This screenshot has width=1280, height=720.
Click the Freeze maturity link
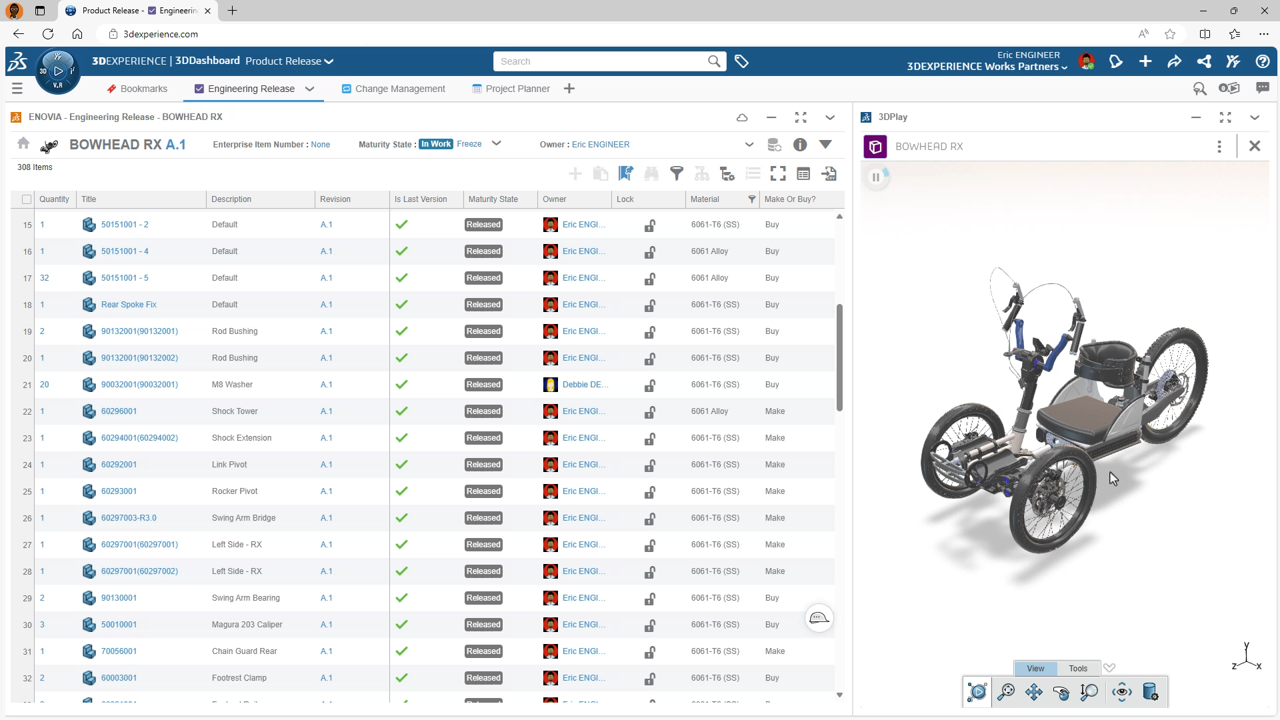pos(469,144)
